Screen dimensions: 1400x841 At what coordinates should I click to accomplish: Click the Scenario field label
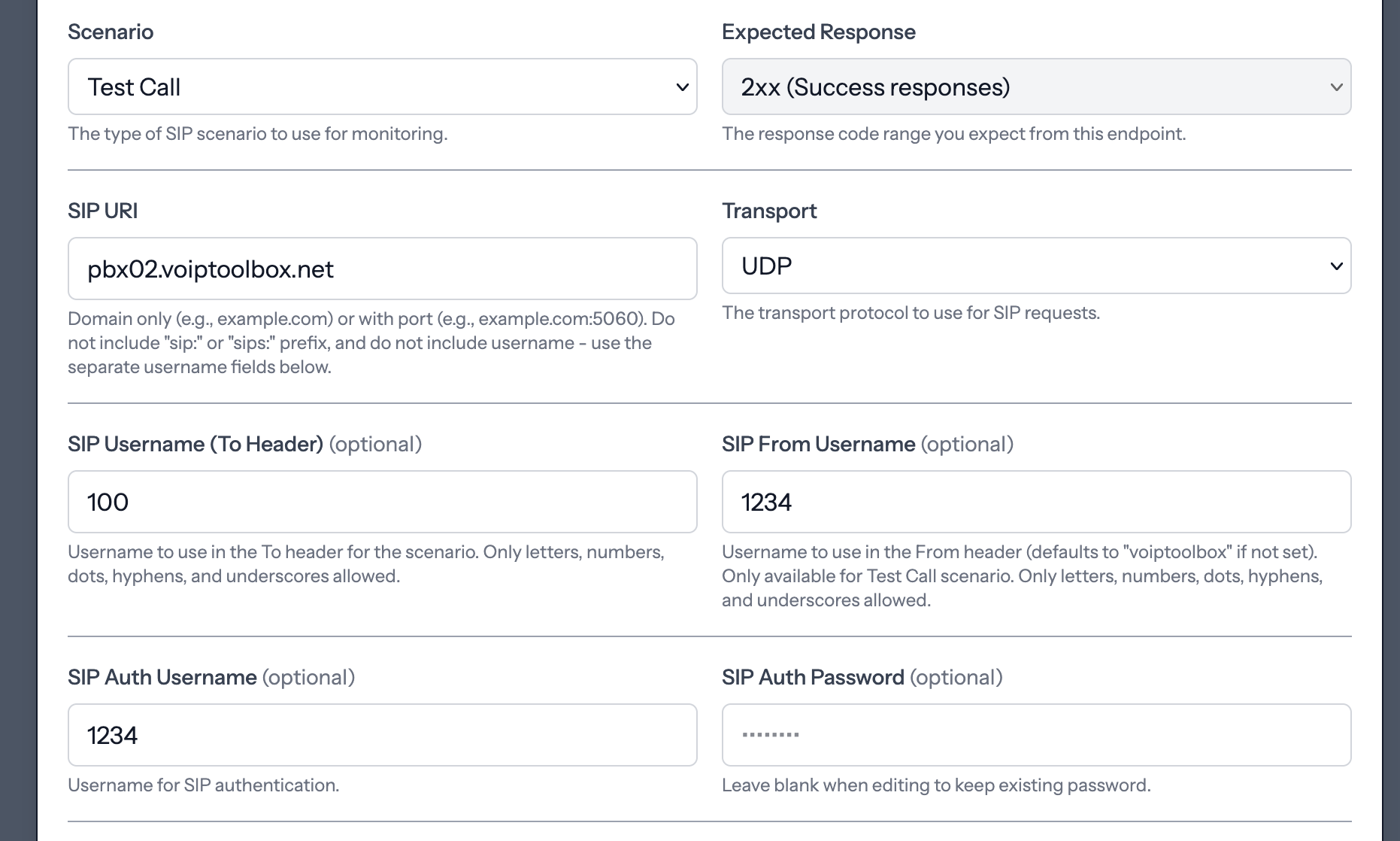[x=110, y=32]
